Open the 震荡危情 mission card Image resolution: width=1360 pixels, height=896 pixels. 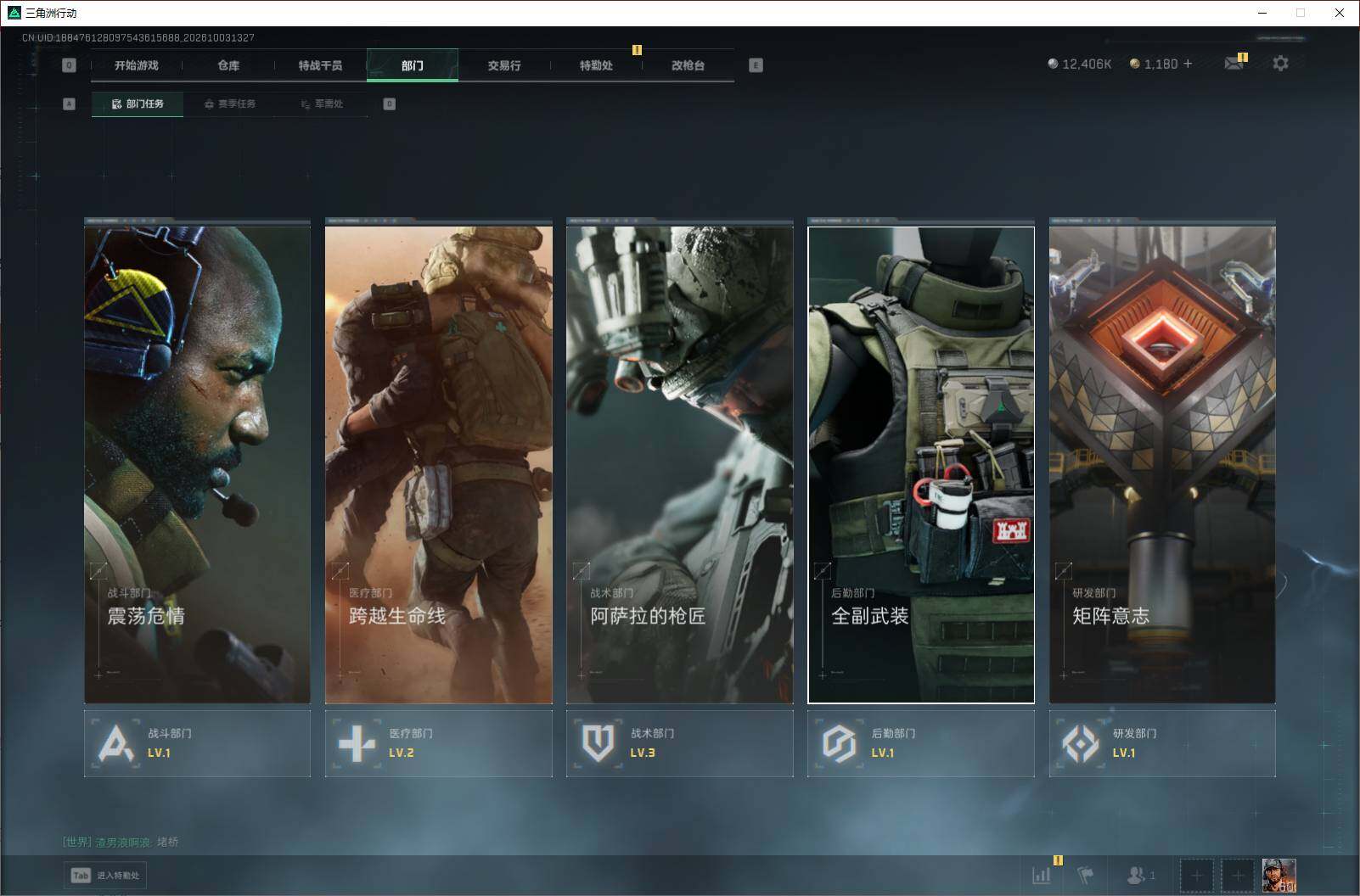(x=198, y=465)
